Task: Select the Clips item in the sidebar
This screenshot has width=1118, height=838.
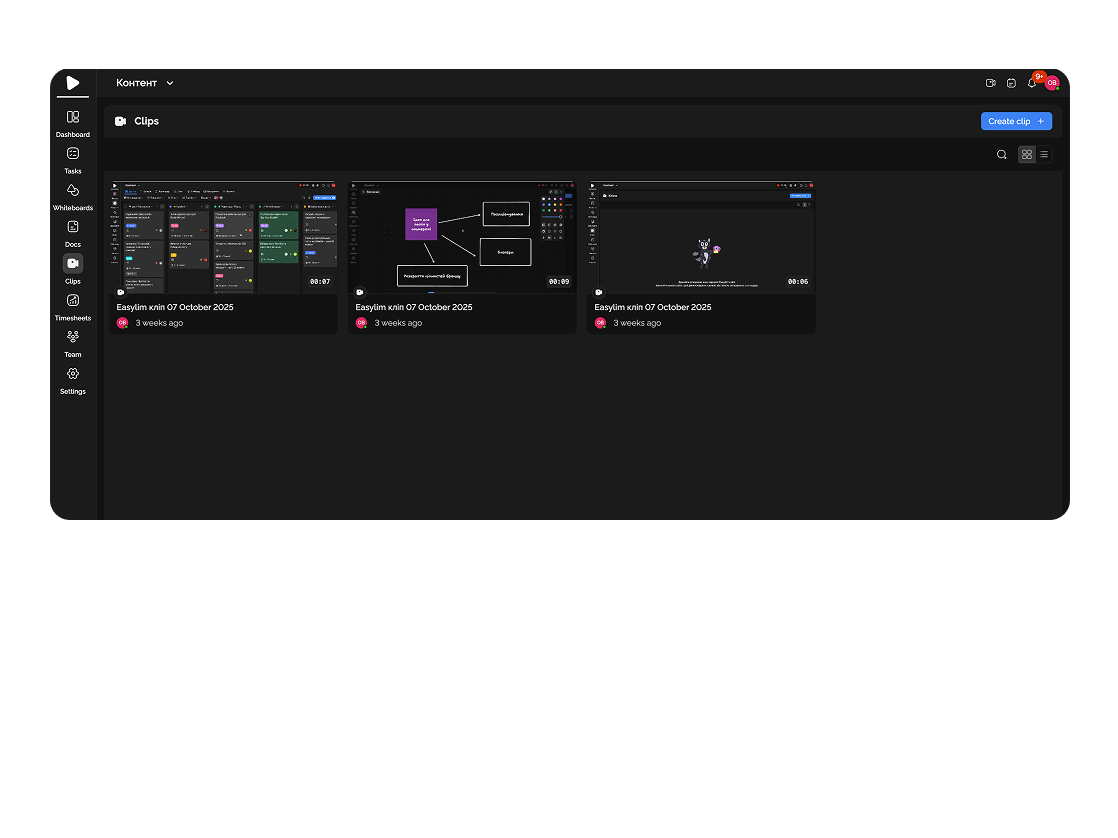Action: [73, 269]
